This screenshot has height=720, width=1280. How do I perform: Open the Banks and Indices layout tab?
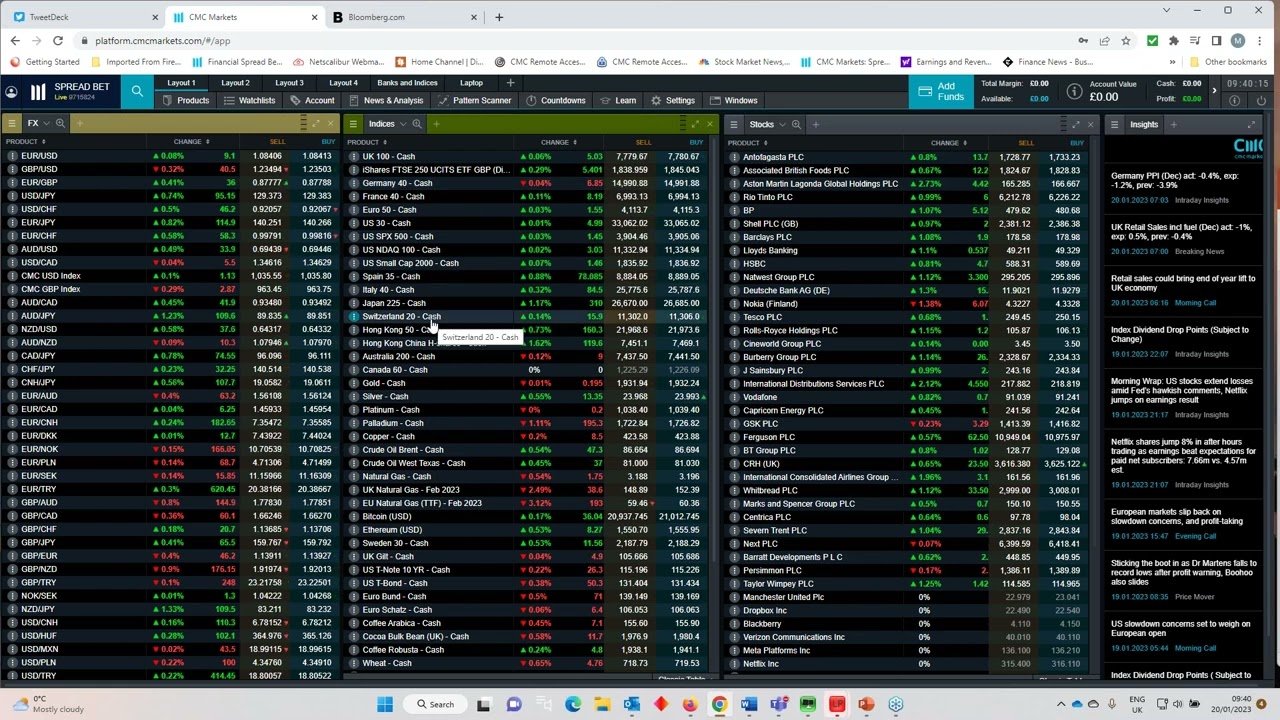point(407,83)
